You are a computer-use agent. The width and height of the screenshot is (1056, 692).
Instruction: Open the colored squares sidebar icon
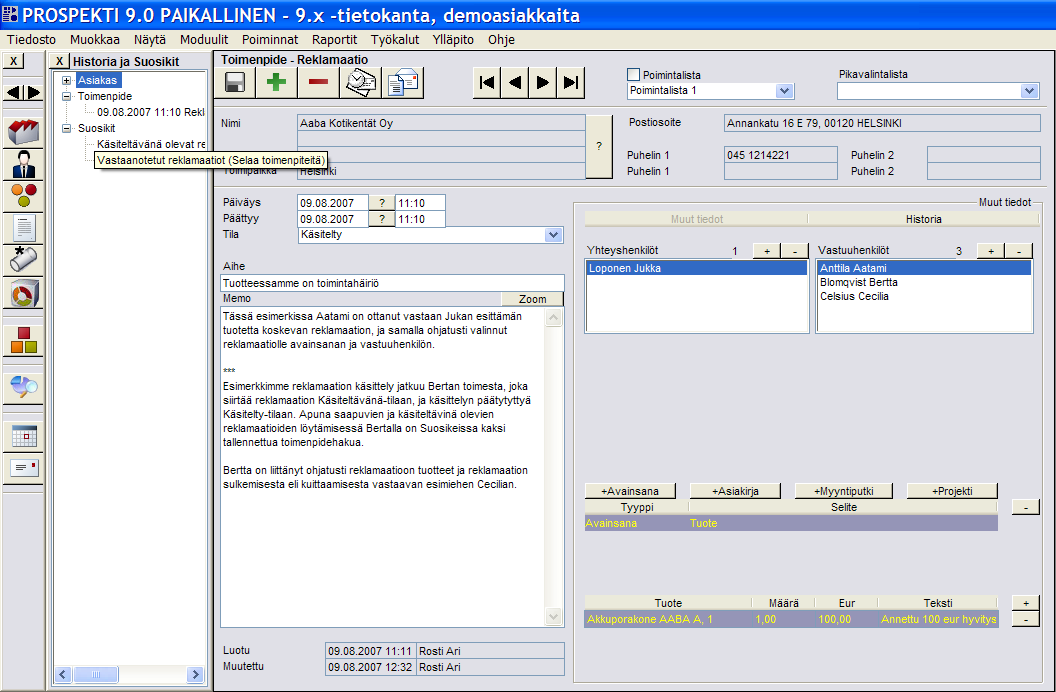24,341
